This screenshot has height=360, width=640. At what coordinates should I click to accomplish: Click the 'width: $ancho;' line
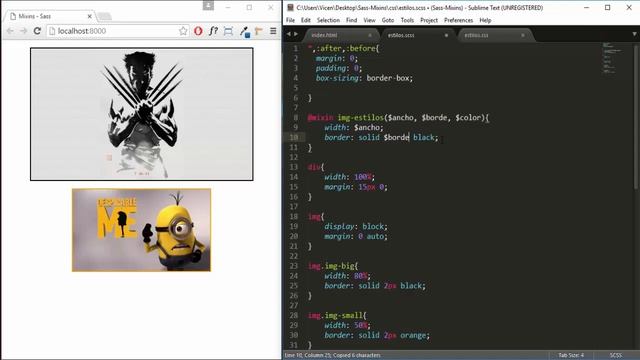(354, 127)
